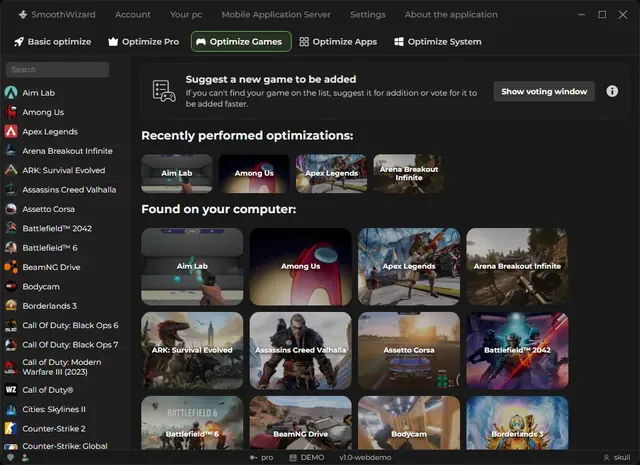Click the Battlefield 6 sidebar icon
Image resolution: width=640 pixels, height=465 pixels.
coord(11,248)
